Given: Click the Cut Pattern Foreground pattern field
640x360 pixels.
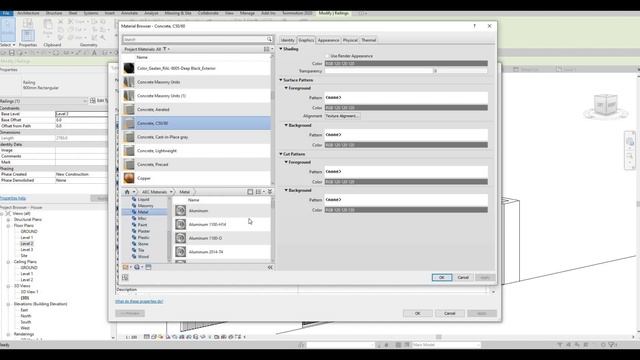Looking at the screenshot, I should click(x=406, y=171).
